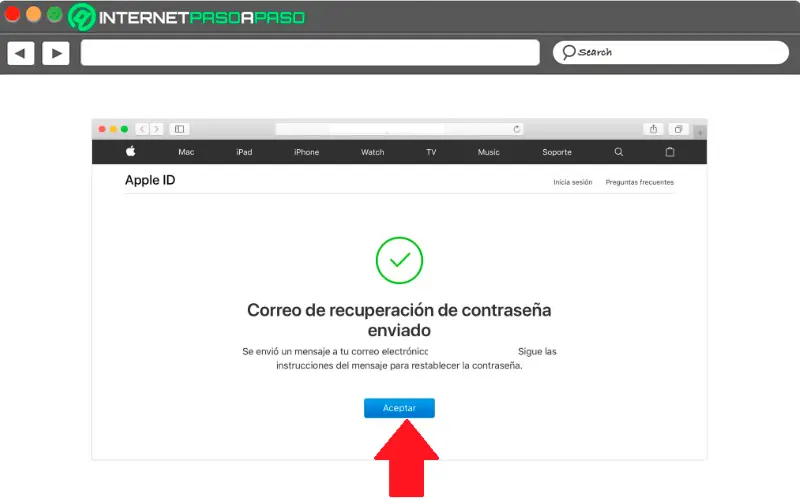This screenshot has height=500, width=800.
Task: Click the Safari show tabs icon
Action: (679, 129)
